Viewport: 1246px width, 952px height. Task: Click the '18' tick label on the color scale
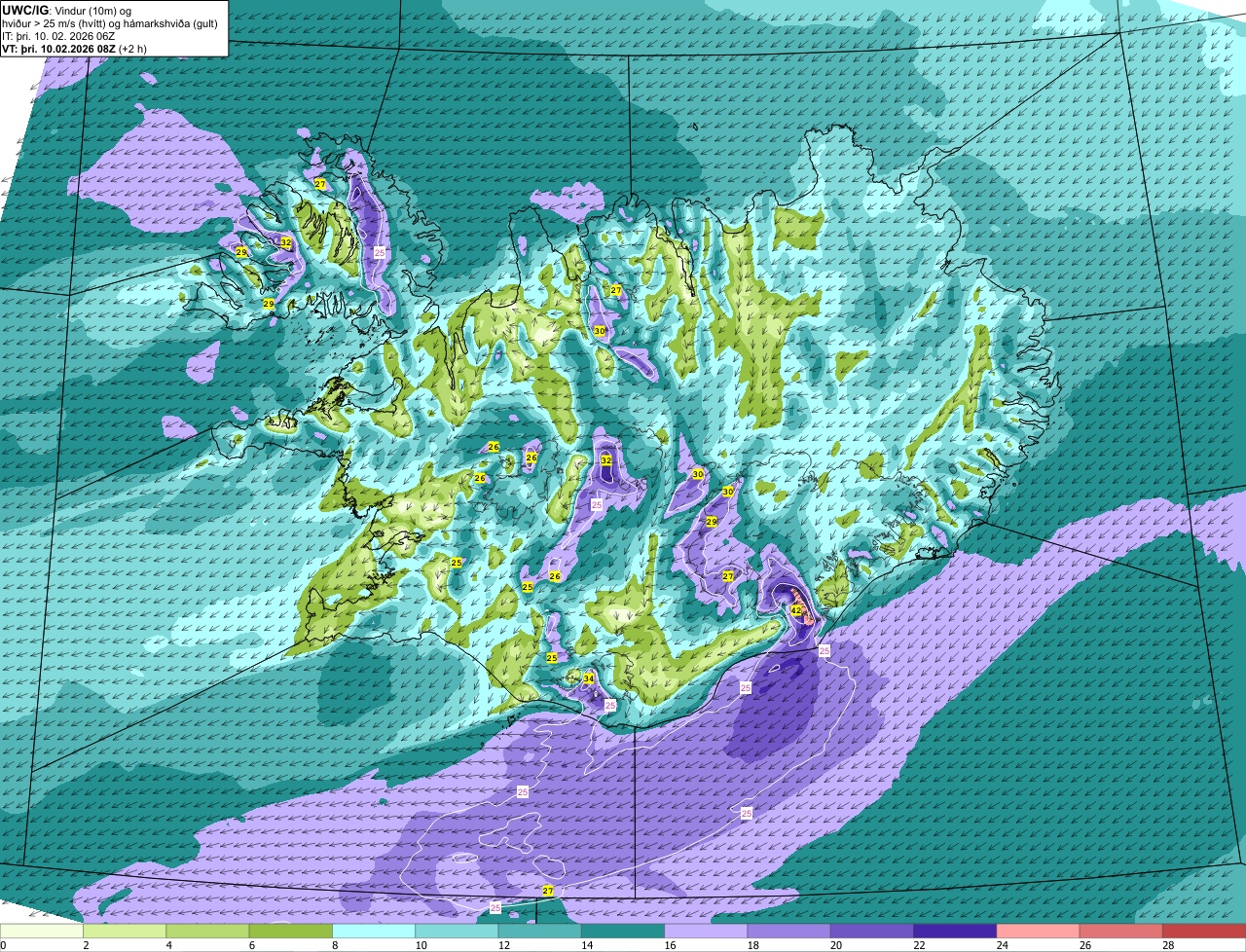751,945
